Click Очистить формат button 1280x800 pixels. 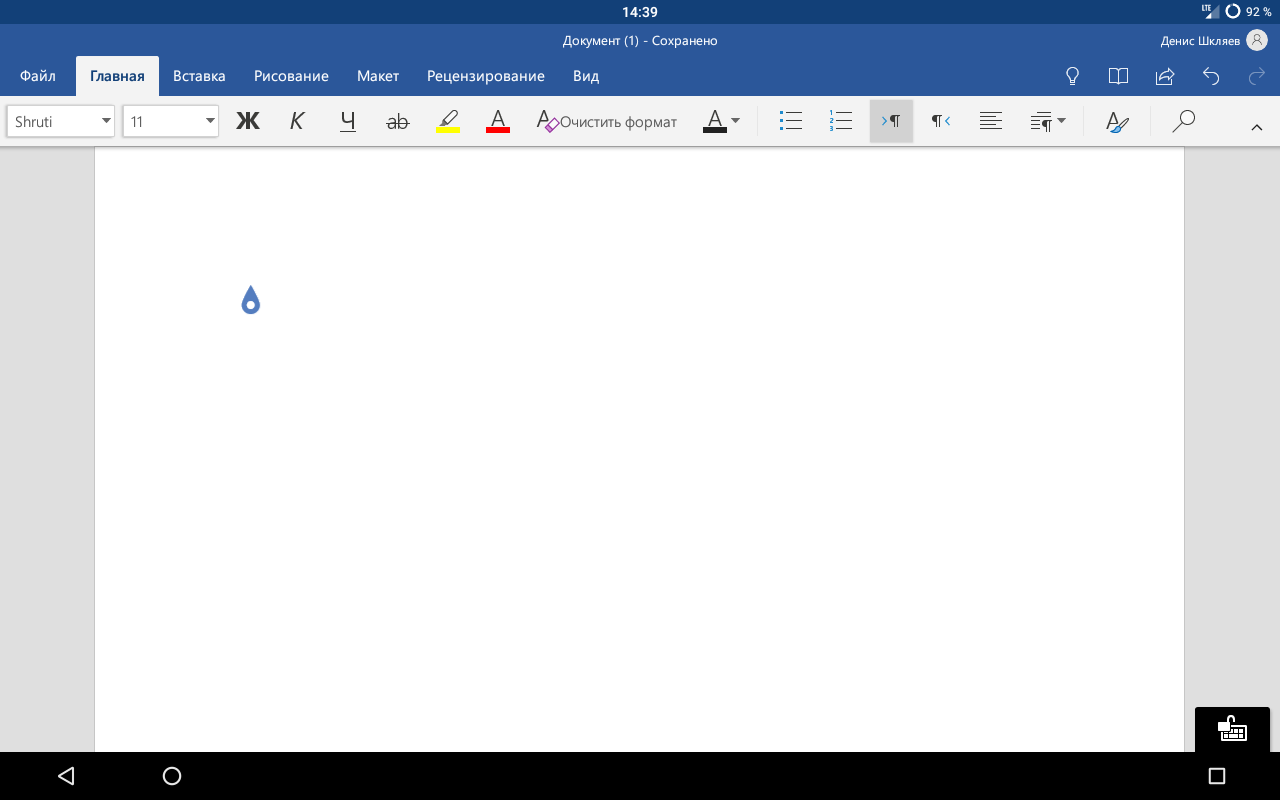coord(607,121)
